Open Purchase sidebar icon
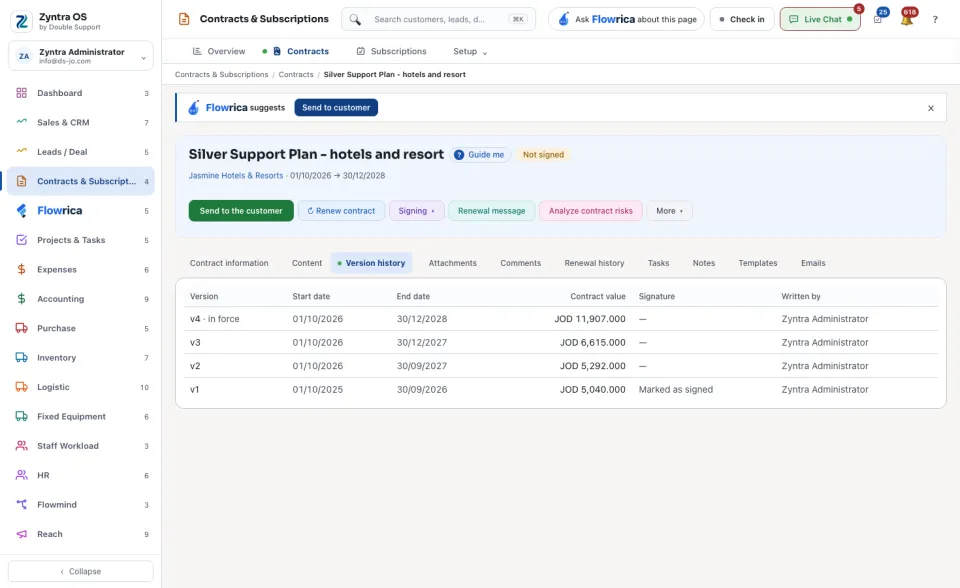This screenshot has height=588, width=960. click(x=21, y=328)
